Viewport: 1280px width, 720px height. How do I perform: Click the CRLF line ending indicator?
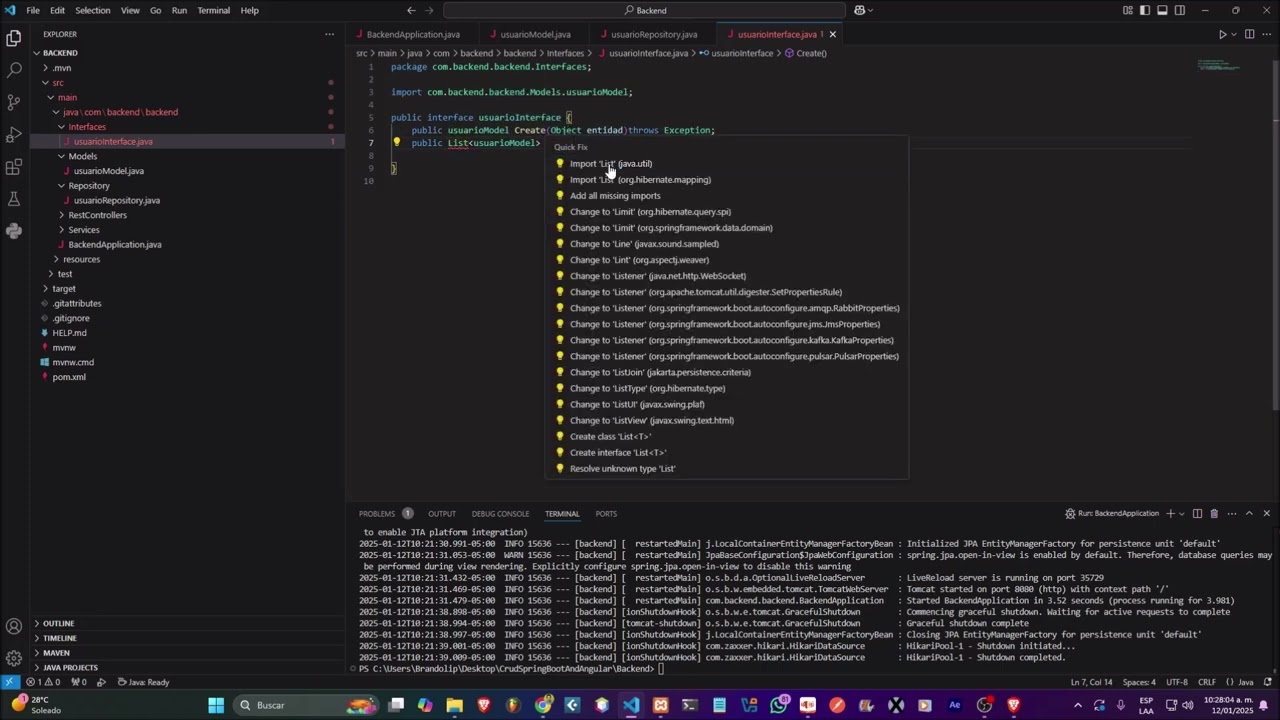pos(1207,682)
